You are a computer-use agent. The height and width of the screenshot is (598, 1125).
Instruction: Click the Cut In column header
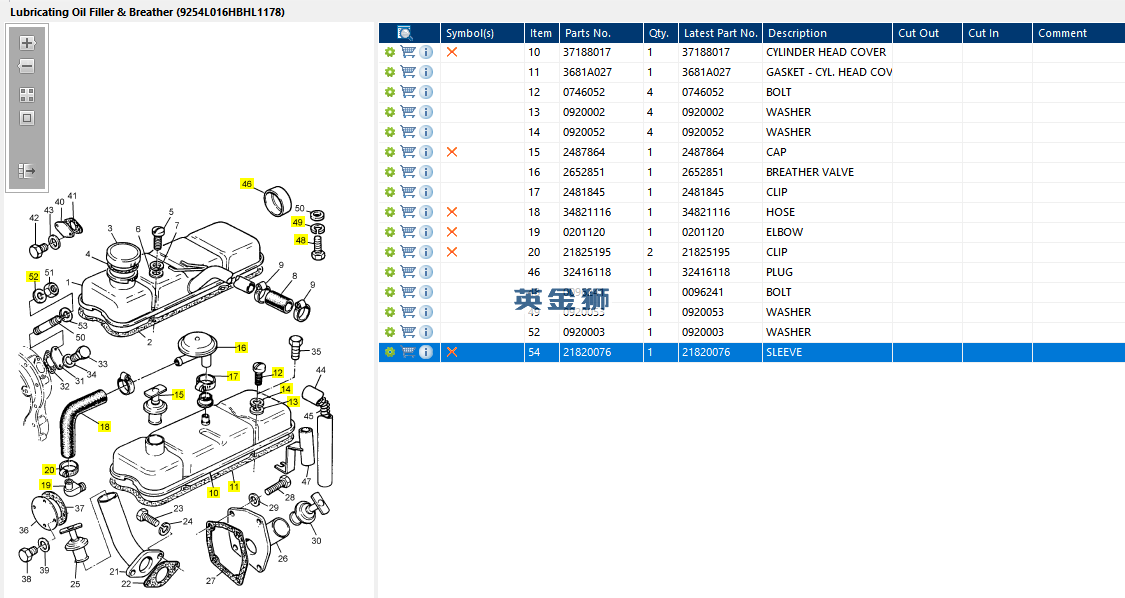[997, 33]
